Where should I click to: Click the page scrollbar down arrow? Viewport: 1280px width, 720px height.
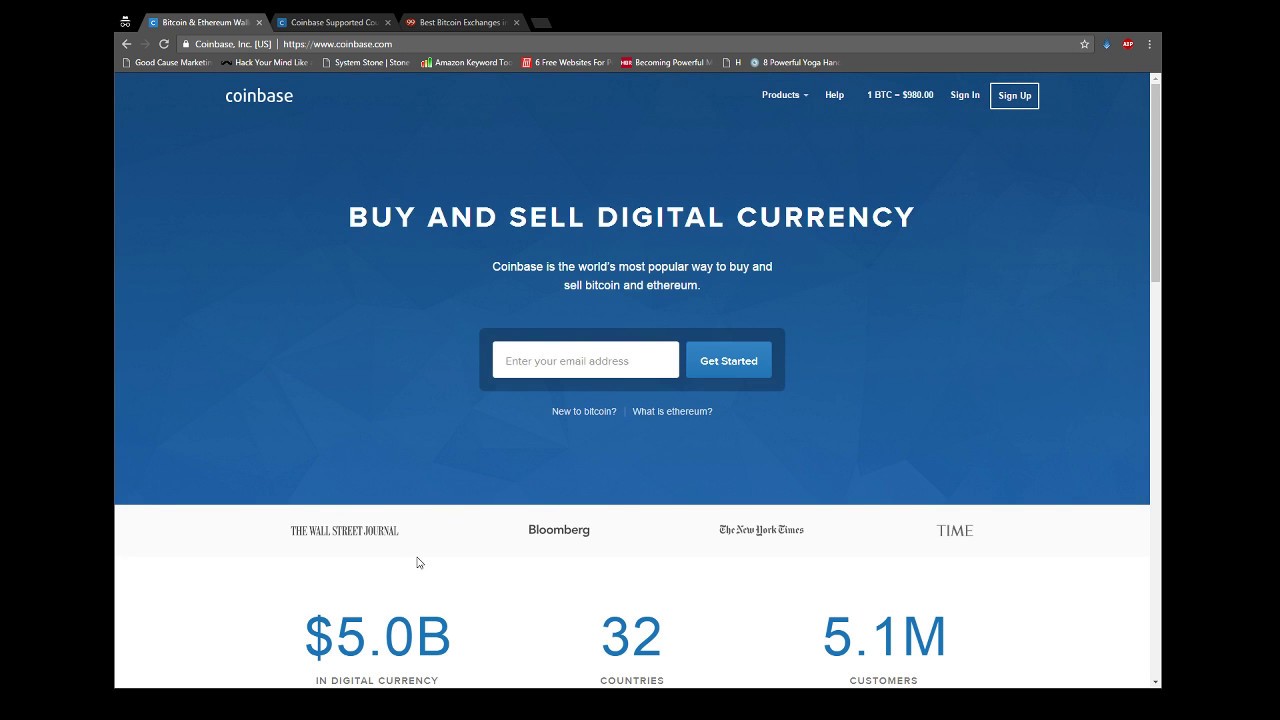tap(1156, 682)
